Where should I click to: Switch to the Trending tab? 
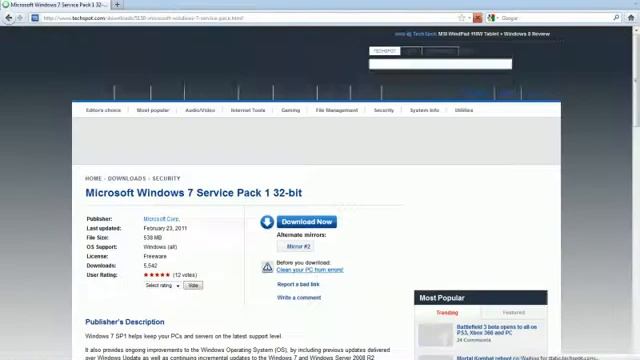447,313
